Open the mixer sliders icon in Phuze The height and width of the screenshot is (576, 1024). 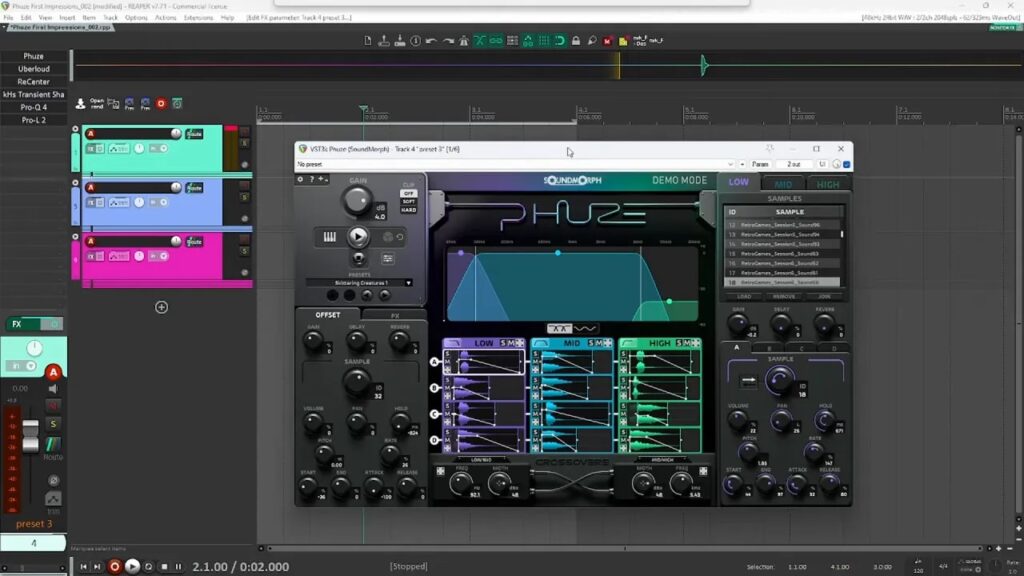click(387, 259)
